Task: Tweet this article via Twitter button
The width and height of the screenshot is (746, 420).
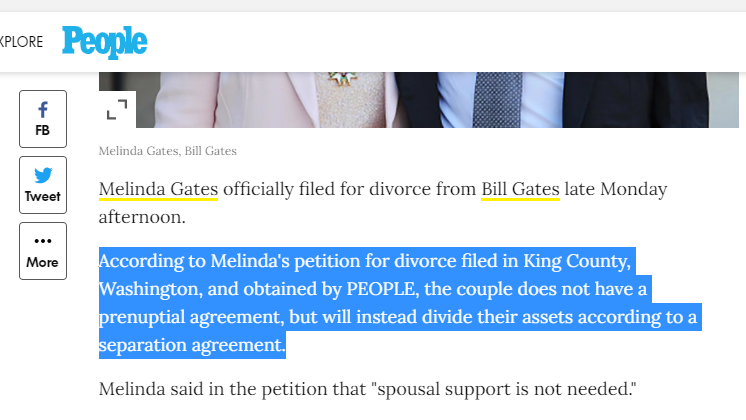Action: click(43, 185)
